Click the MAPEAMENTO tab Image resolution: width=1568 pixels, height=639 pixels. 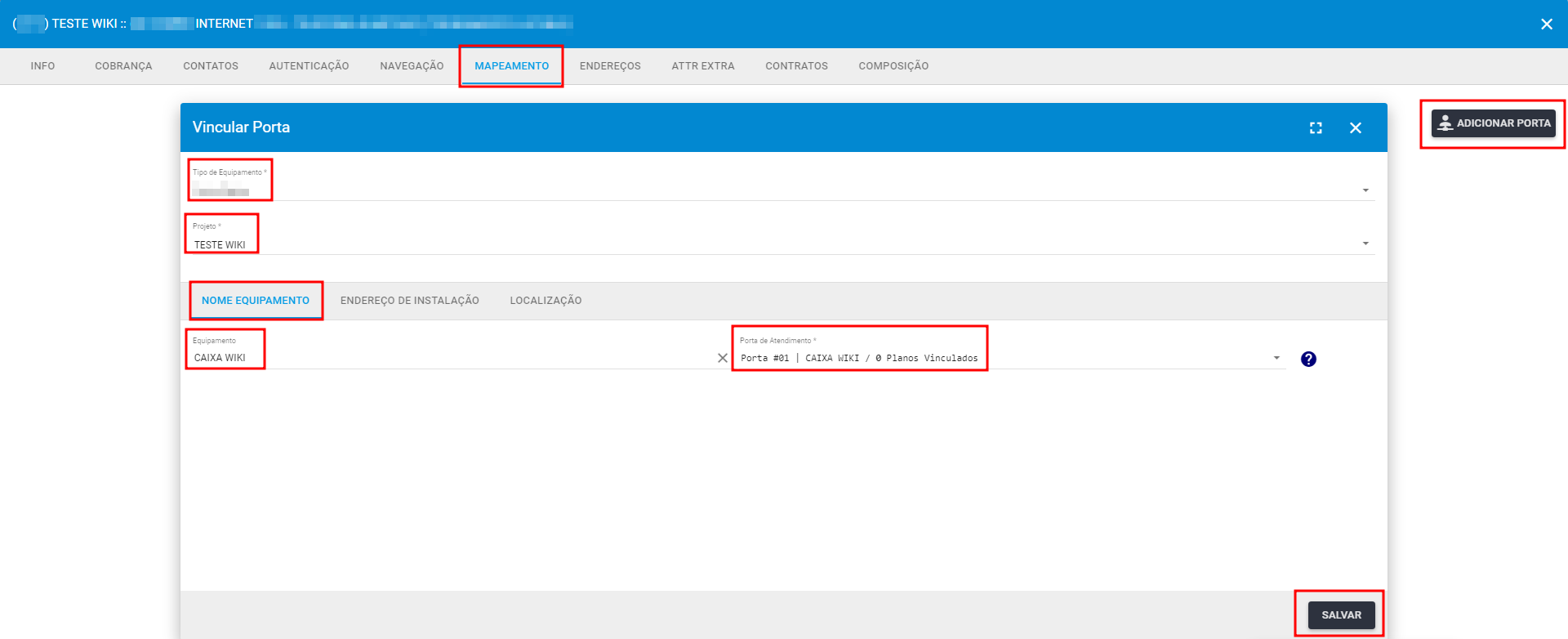click(x=512, y=66)
